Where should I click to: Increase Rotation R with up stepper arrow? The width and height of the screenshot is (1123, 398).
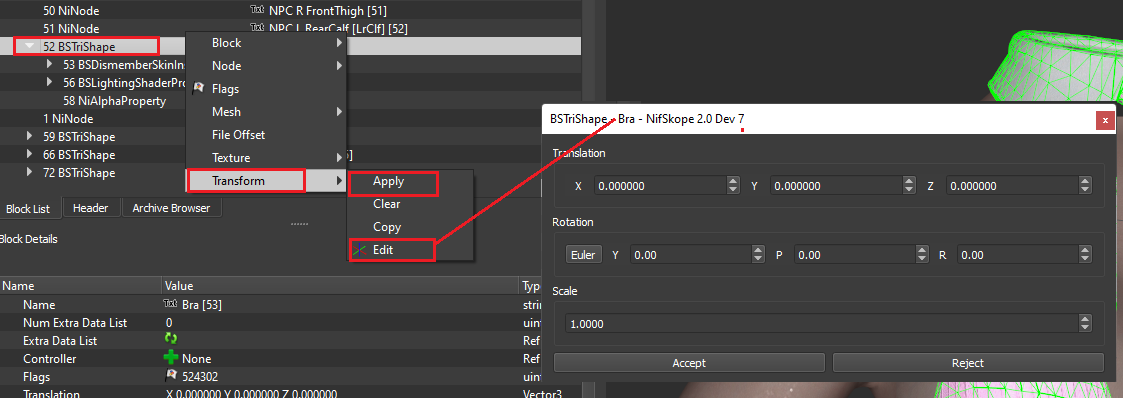click(x=1086, y=251)
